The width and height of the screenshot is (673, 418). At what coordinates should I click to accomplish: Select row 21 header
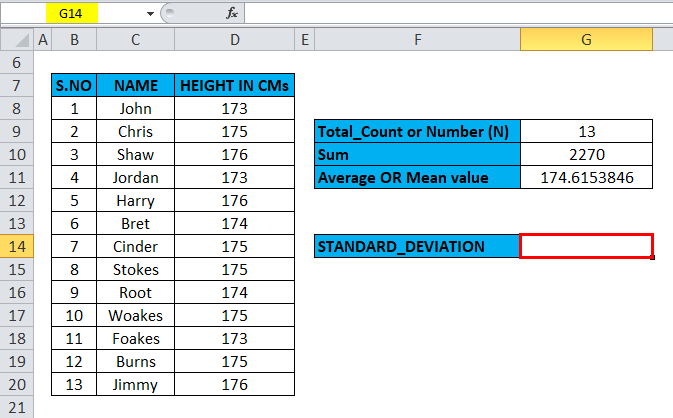coord(17,407)
